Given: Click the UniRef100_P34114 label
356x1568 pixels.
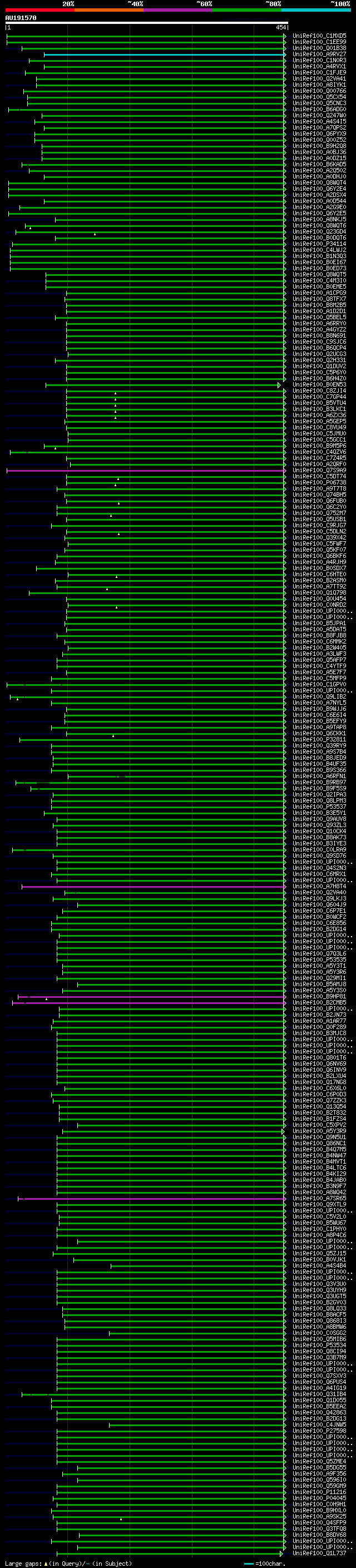Looking at the screenshot, I should [319, 244].
